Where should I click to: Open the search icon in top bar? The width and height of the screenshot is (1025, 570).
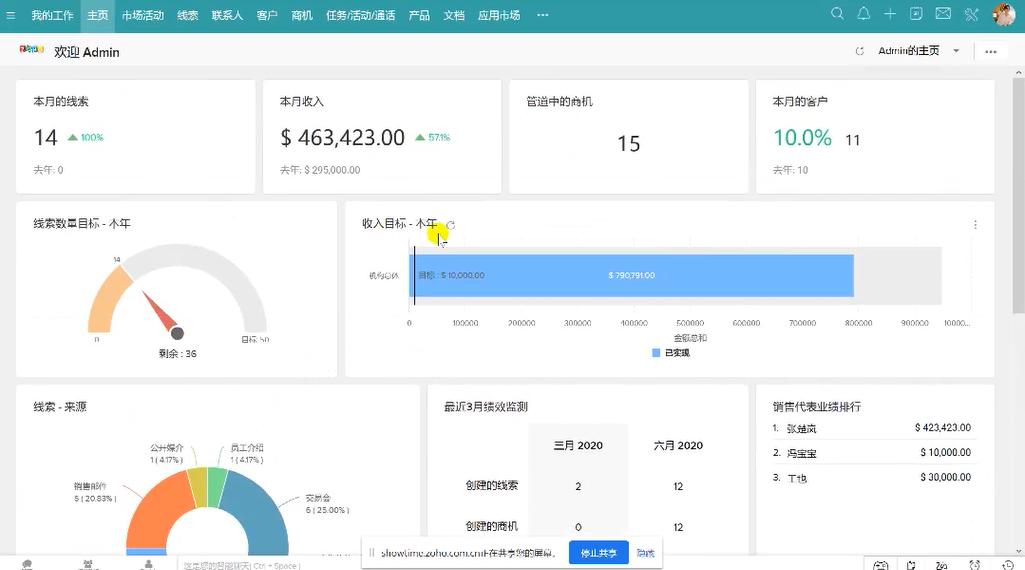[838, 14]
